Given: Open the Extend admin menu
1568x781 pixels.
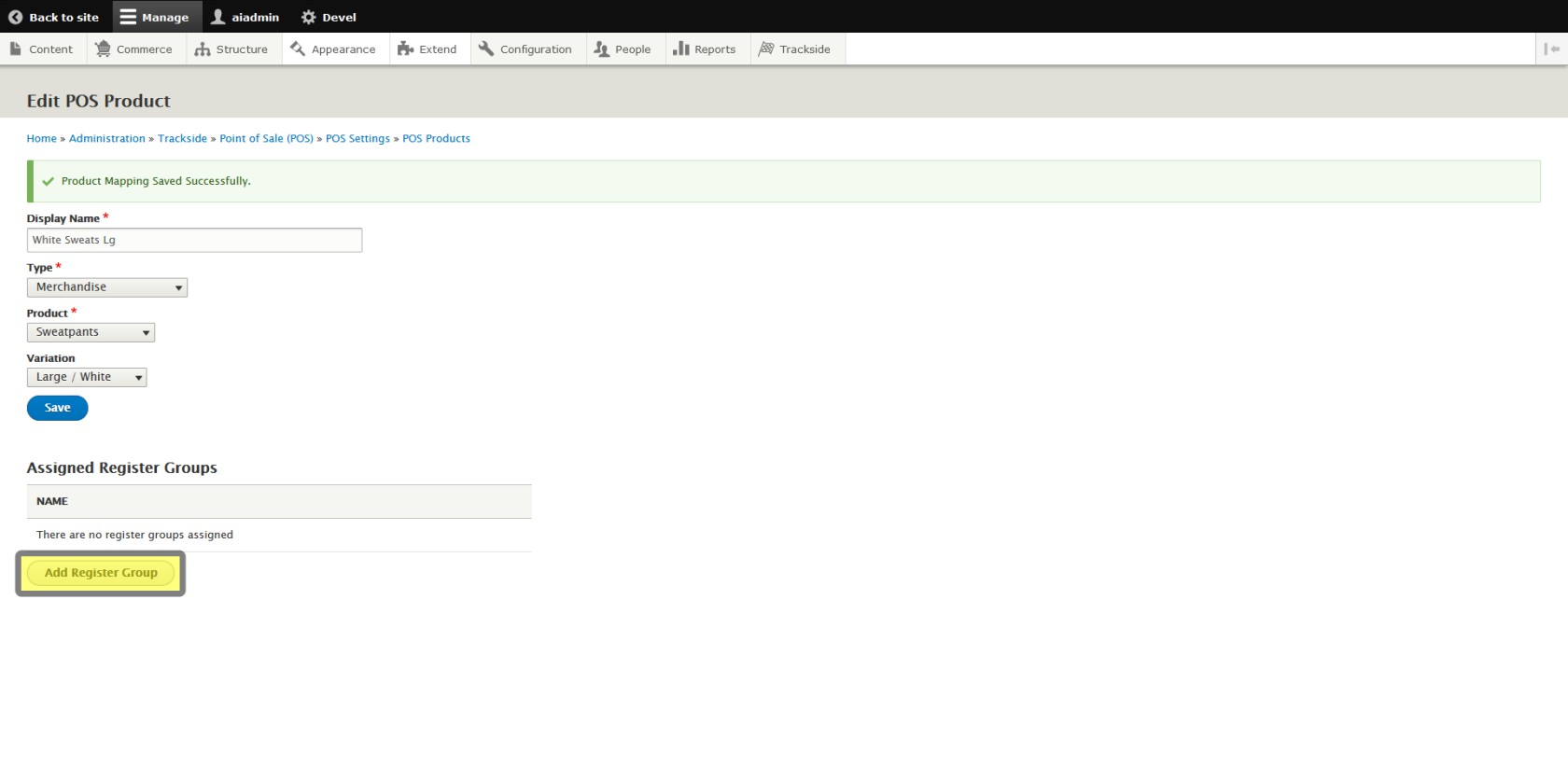Looking at the screenshot, I should click(427, 49).
